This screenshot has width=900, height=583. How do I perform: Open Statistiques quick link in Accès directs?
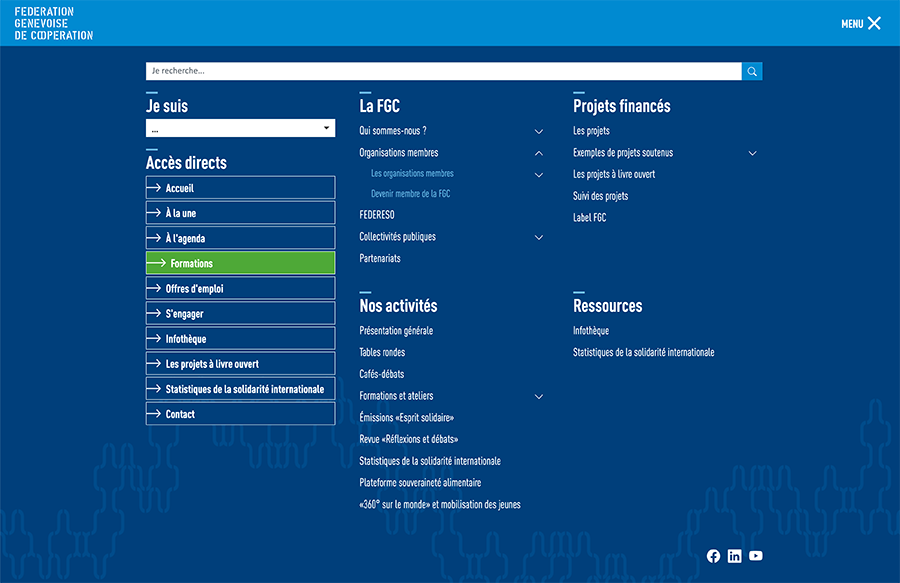coord(240,388)
